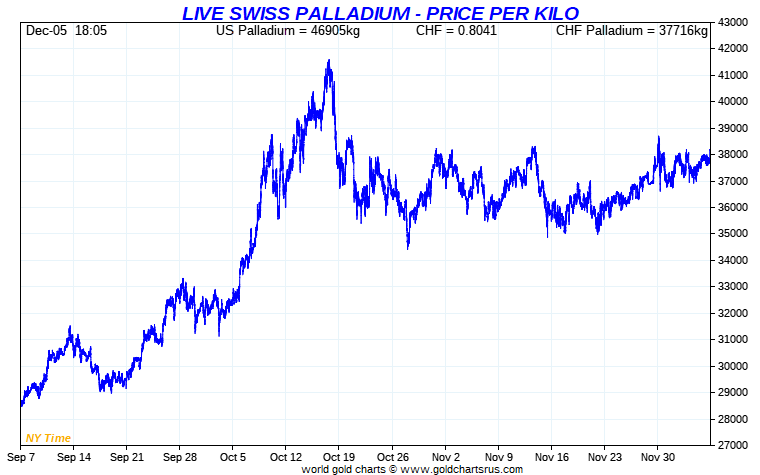Click the 'Sep 7' date label
760x475 pixels.
click(x=21, y=457)
